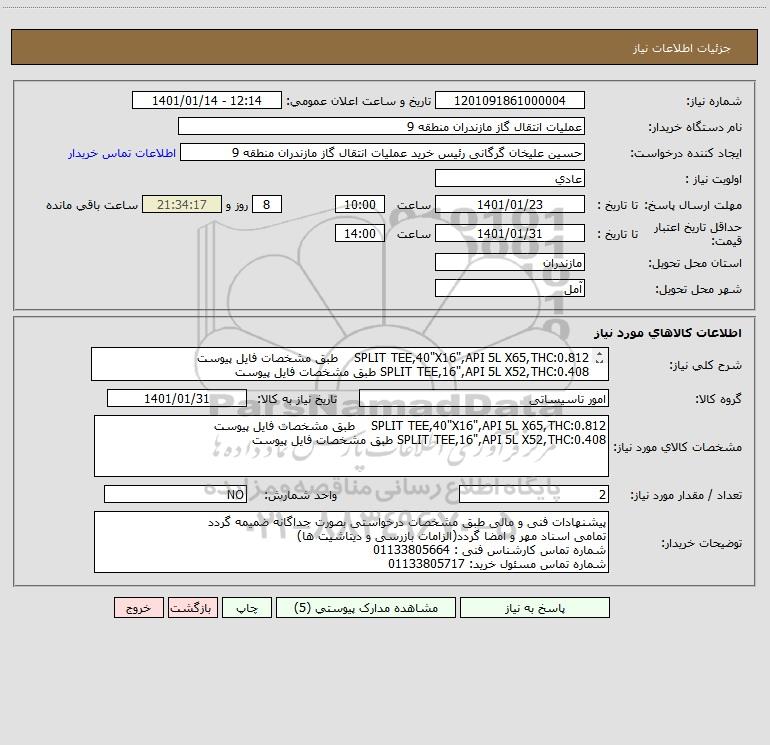Click price validity time '14:00'
The image size is (770, 745).
point(359,233)
